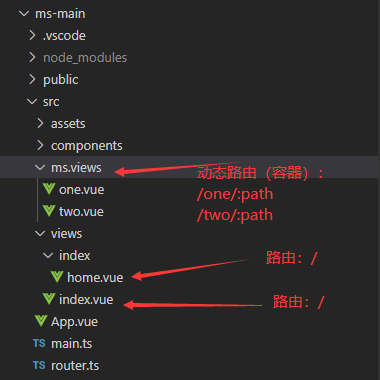Expand the public folder chevron
Viewport: 380px width, 380px height.
tap(32, 79)
